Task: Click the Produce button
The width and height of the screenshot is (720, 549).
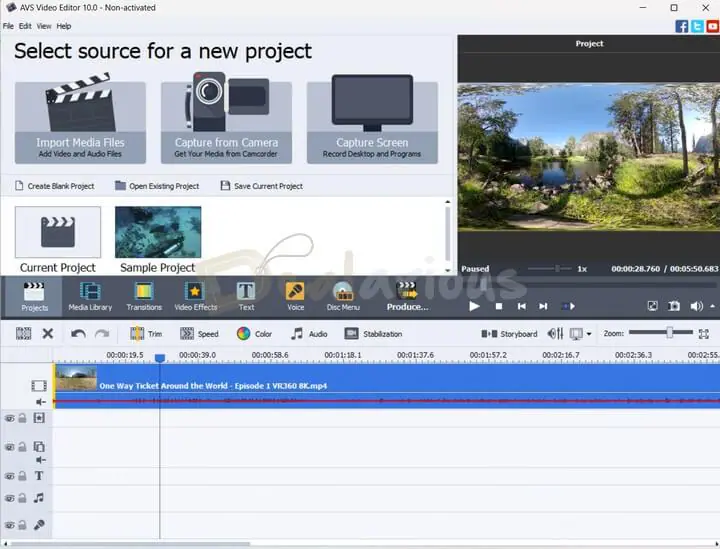Action: tap(407, 297)
